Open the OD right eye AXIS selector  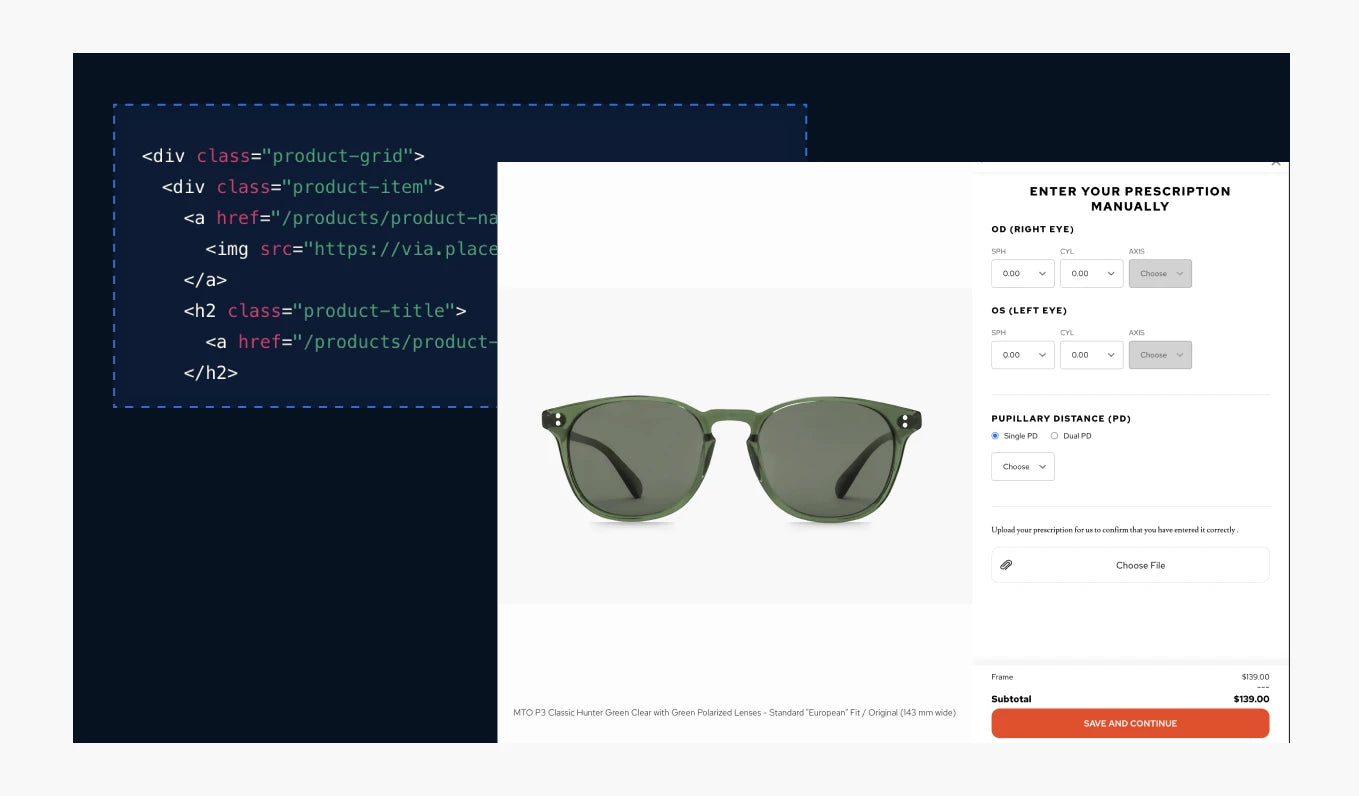click(1160, 274)
